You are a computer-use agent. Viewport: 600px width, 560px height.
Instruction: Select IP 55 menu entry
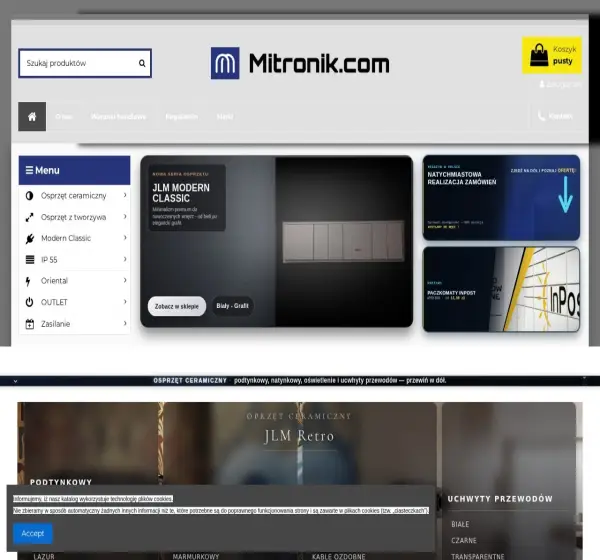(x=75, y=260)
